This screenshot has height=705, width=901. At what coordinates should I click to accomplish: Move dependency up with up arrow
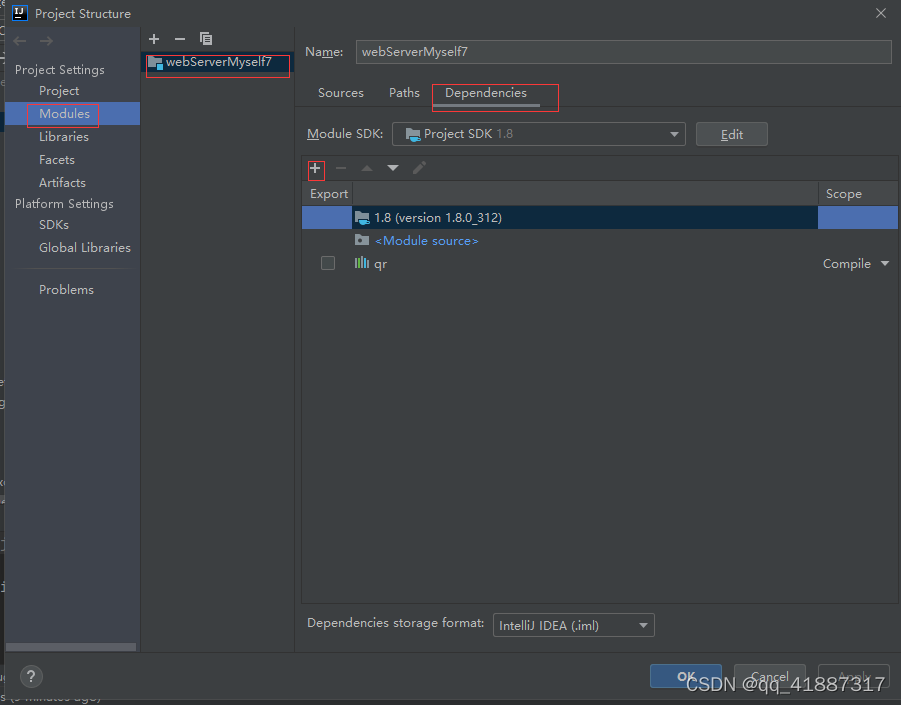point(367,168)
